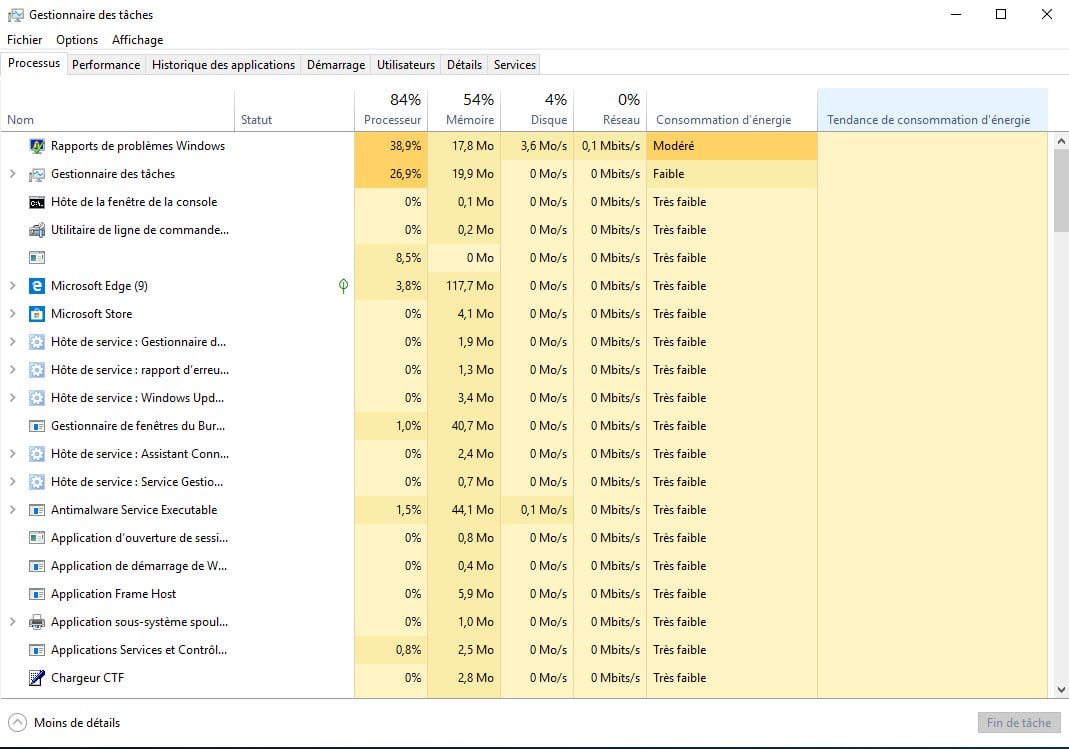Viewport: 1069px width, 749px height.
Task: Click the console window host icon
Action: (37, 202)
